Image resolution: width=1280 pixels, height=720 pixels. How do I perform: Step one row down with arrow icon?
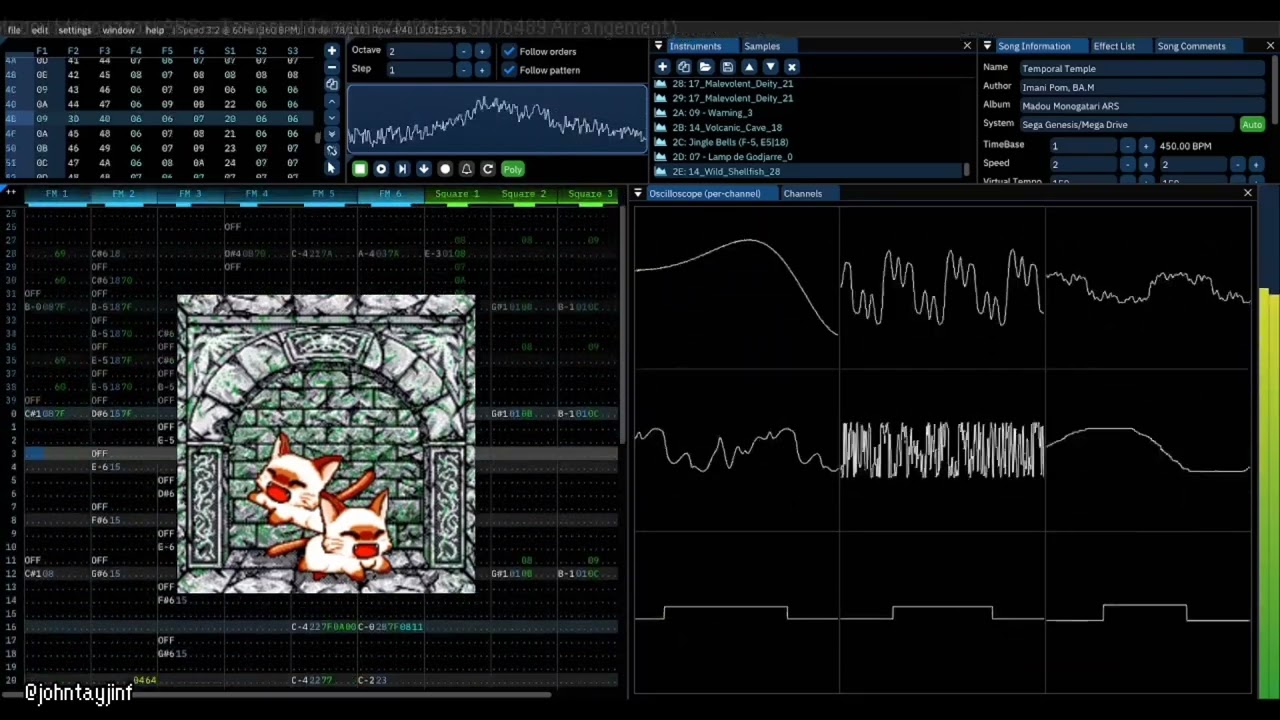(x=423, y=169)
